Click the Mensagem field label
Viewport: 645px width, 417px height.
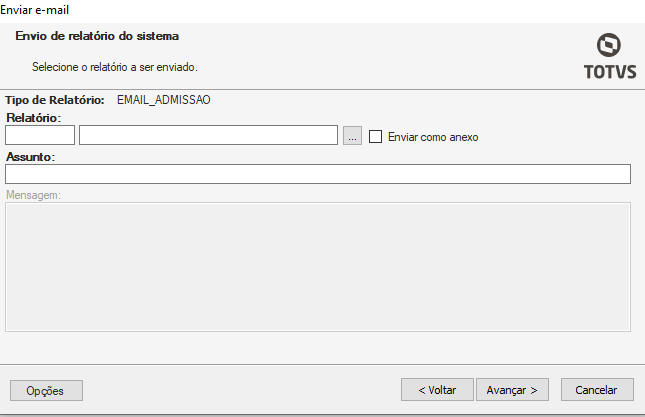click(34, 194)
